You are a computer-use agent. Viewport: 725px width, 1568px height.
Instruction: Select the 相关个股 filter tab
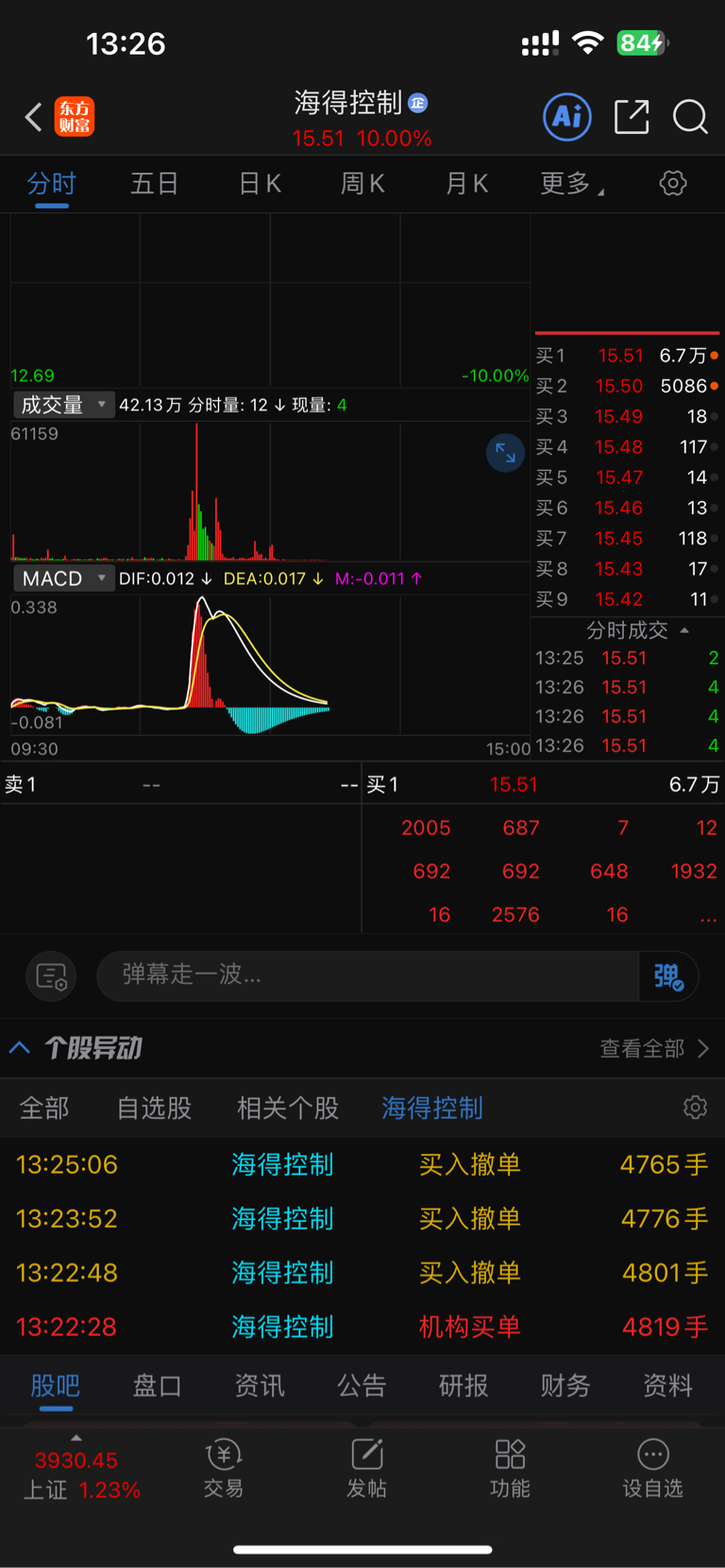click(288, 1108)
